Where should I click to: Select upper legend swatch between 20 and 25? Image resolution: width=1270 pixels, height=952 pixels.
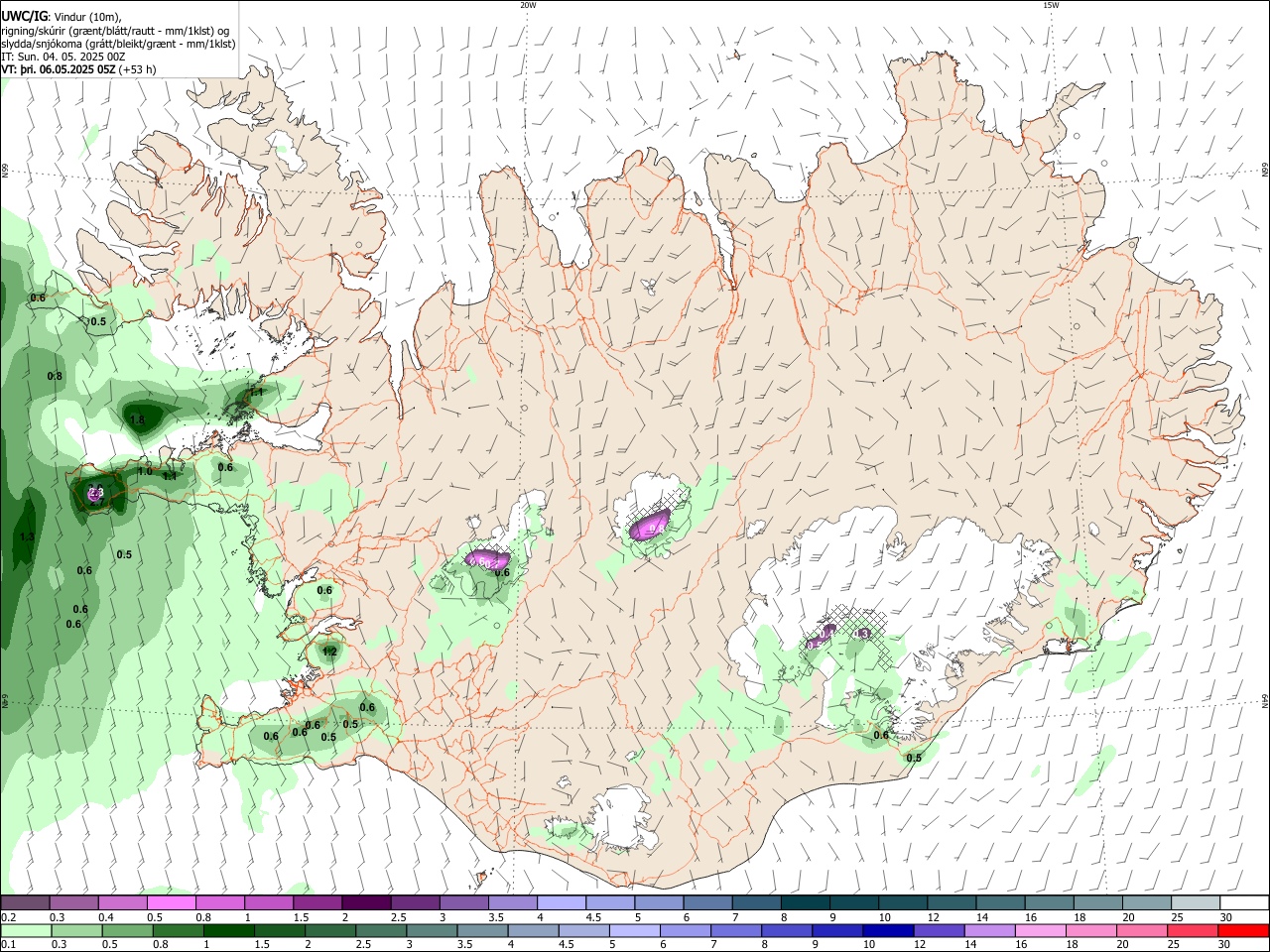pyautogui.click(x=1146, y=903)
